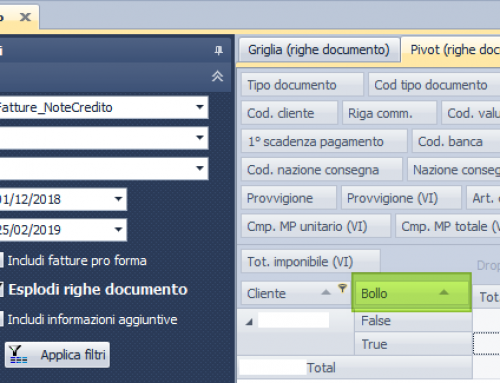The image size is (500, 383).
Task: Switch to Griglia (righe documento) tab
Action: (319, 50)
